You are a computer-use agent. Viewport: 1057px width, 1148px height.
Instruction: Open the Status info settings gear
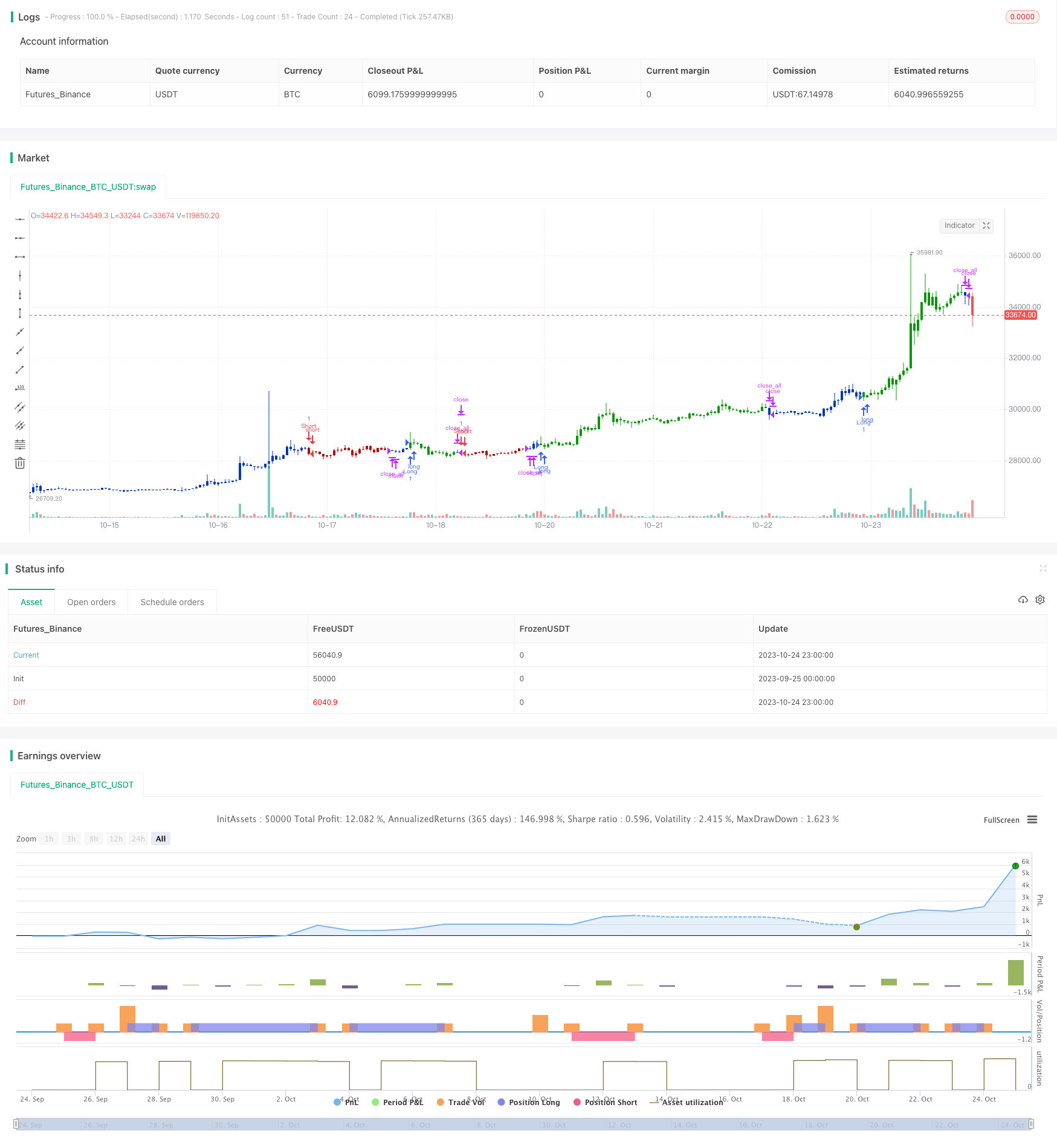click(1040, 600)
